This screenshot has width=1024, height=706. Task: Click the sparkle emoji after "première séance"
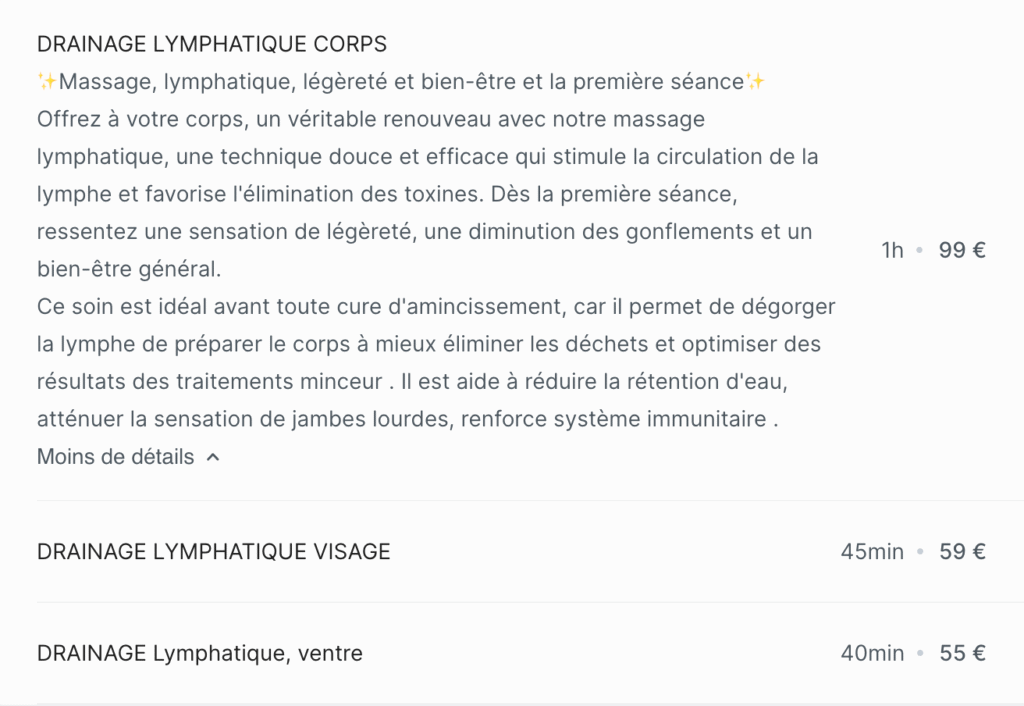coord(755,82)
